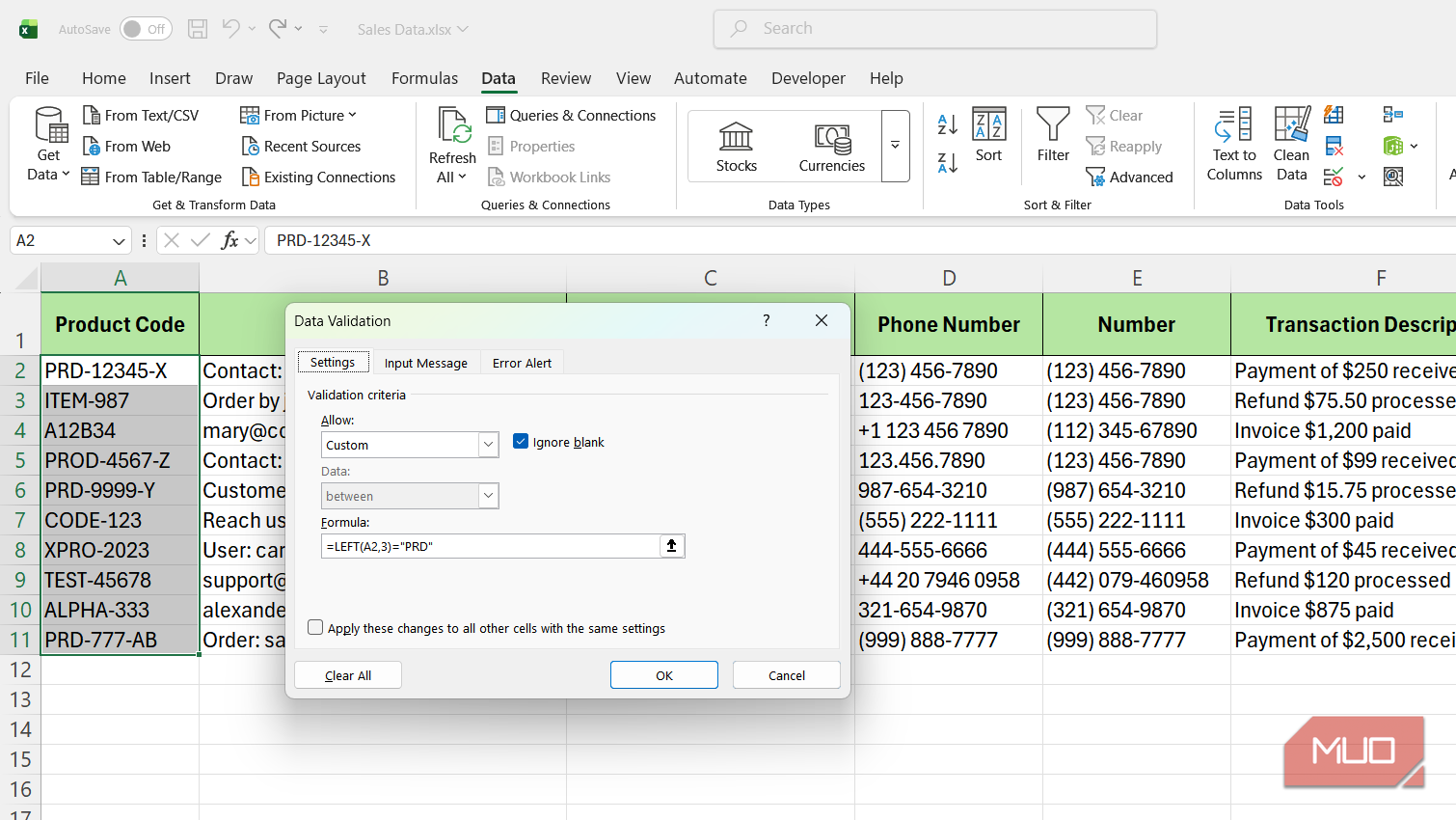The image size is (1456, 820).
Task: Select cell A7 CODE-123
Action: coord(120,520)
